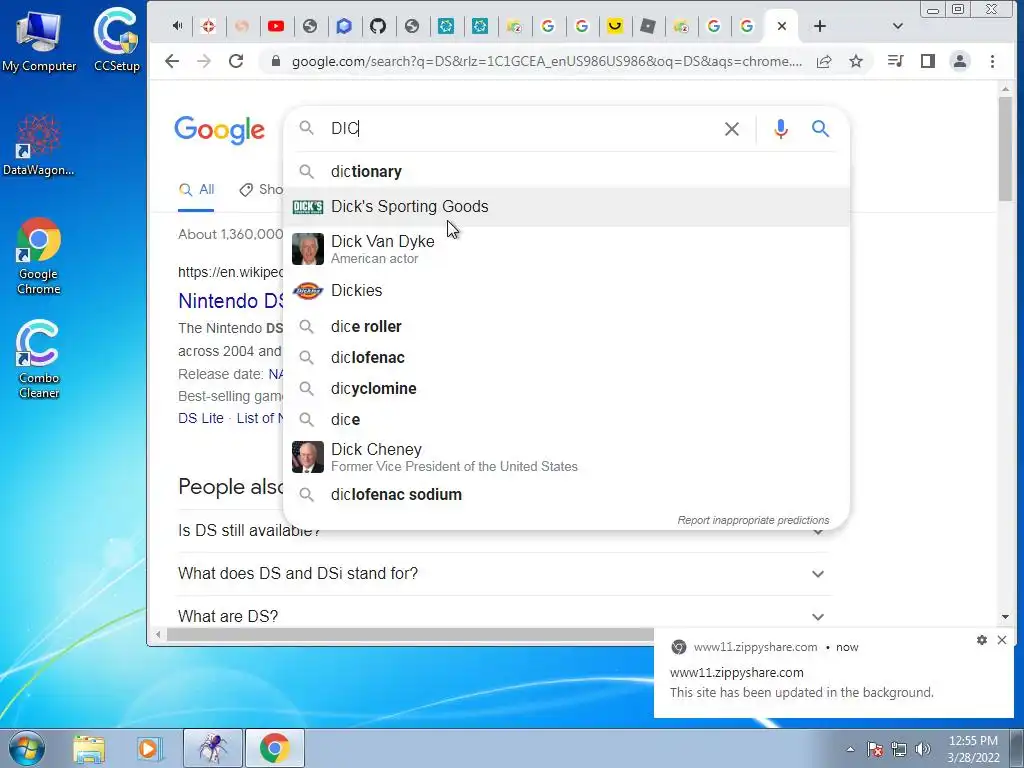Choose the Dick Van Dyke suggestion
This screenshot has width=1024, height=768.
pyautogui.click(x=566, y=249)
